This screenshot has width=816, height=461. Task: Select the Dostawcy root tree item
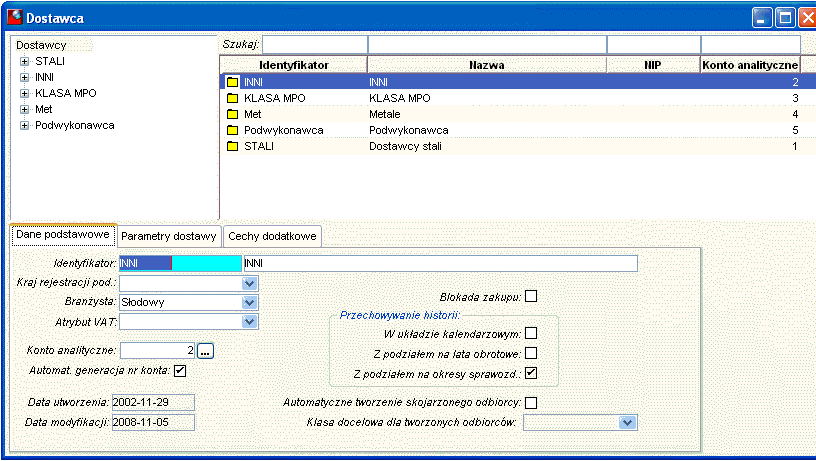pyautogui.click(x=41, y=45)
